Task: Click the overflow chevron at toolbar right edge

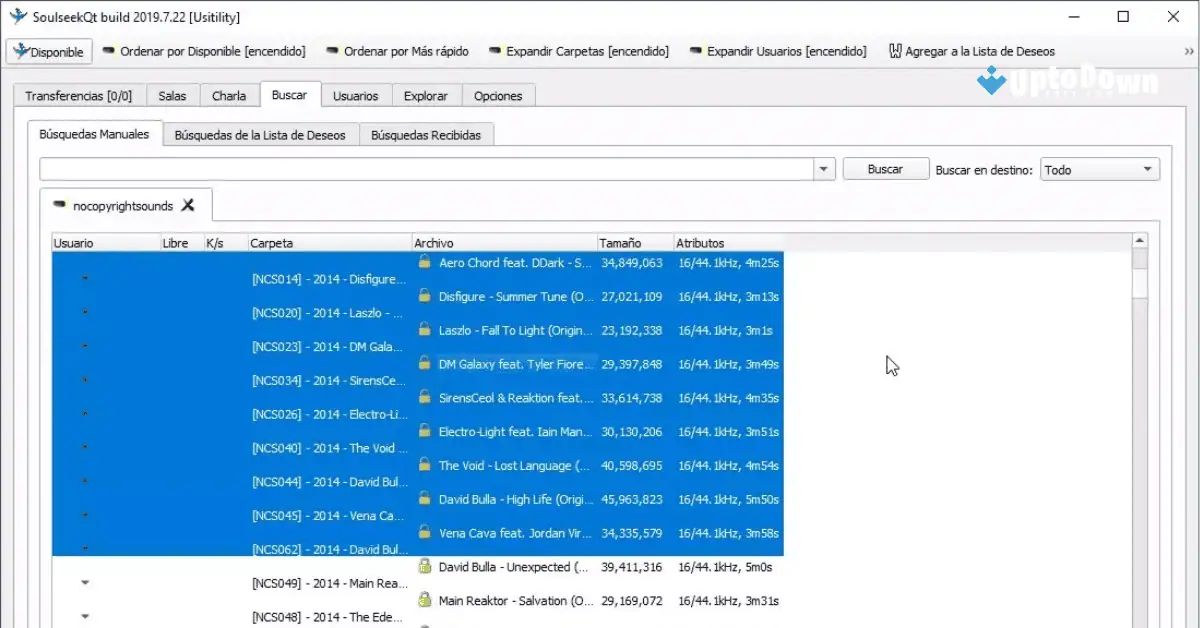Action: coord(1191,50)
